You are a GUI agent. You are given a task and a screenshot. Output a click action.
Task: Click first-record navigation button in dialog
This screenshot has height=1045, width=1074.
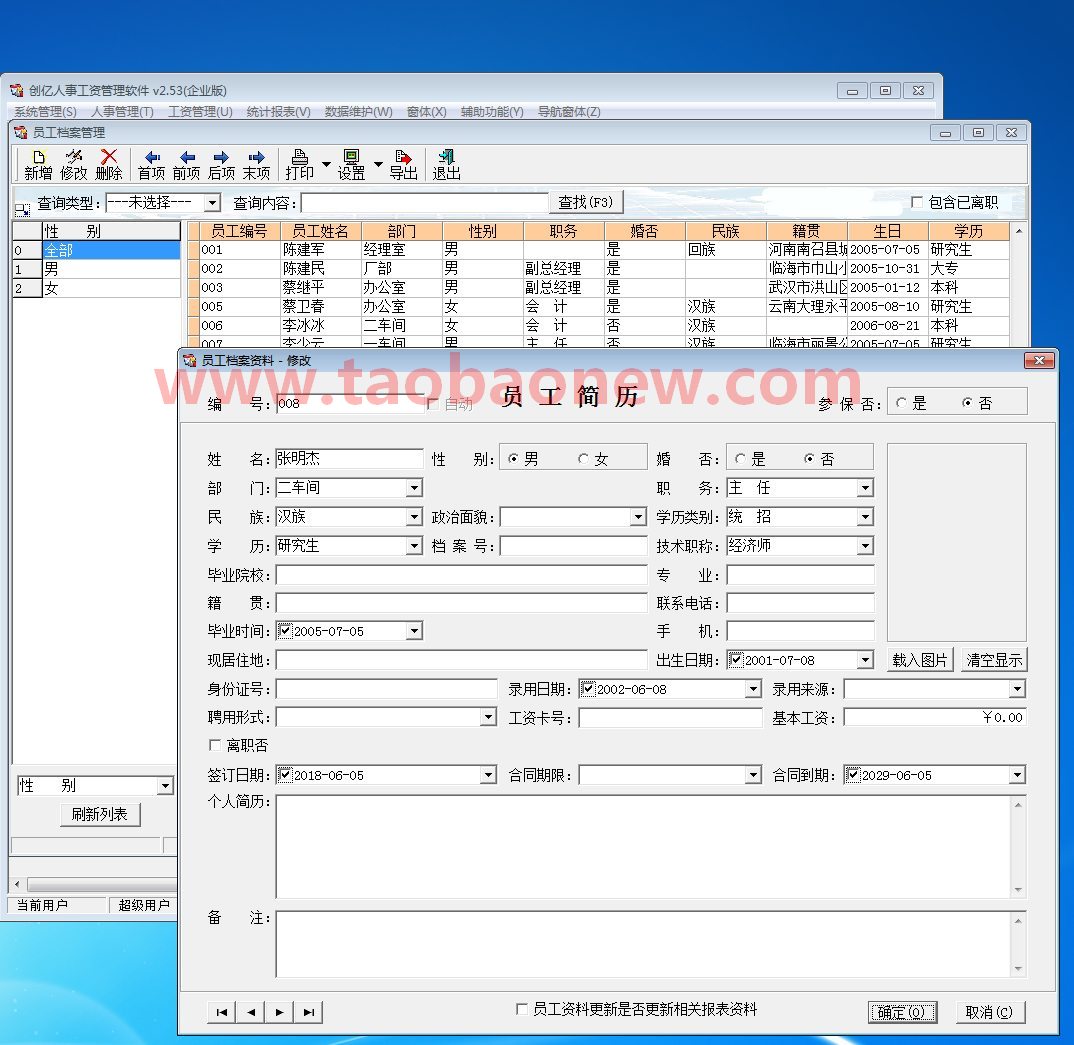(221, 1012)
